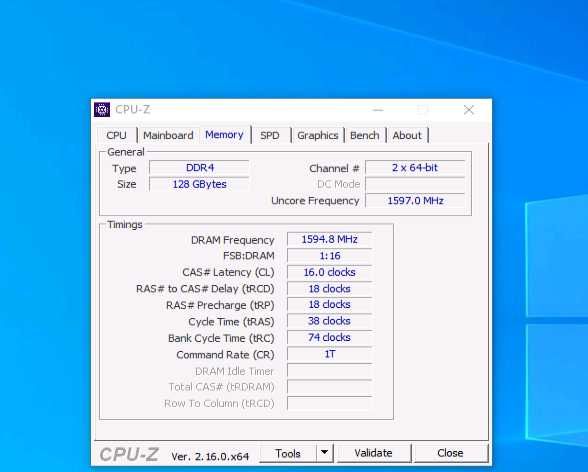Click the Command Rate (CR) label
The width and height of the screenshot is (588, 472).
point(225,355)
